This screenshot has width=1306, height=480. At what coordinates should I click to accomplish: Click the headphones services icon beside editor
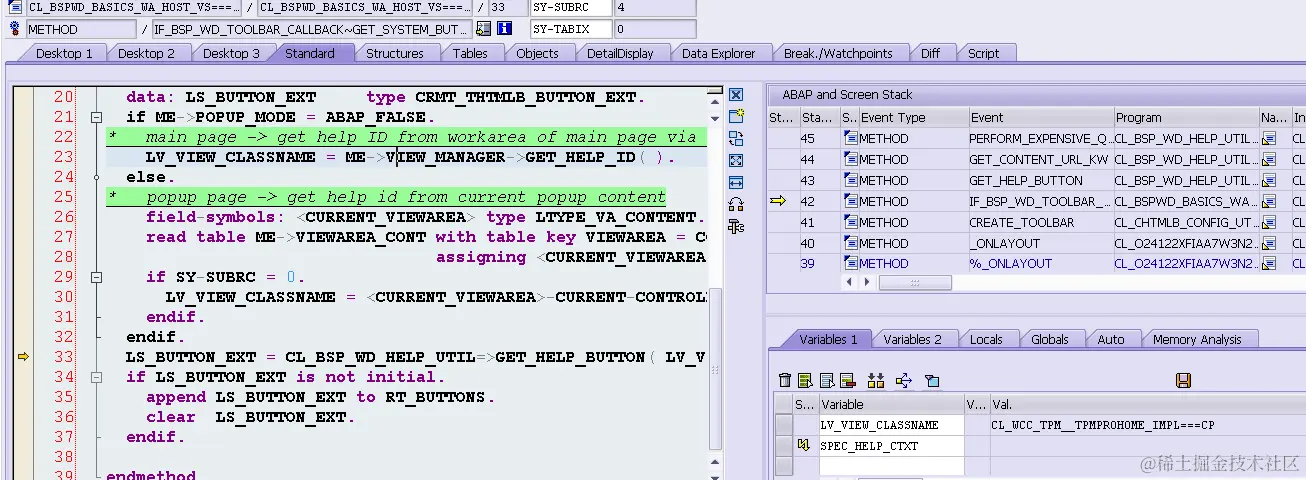[736, 205]
